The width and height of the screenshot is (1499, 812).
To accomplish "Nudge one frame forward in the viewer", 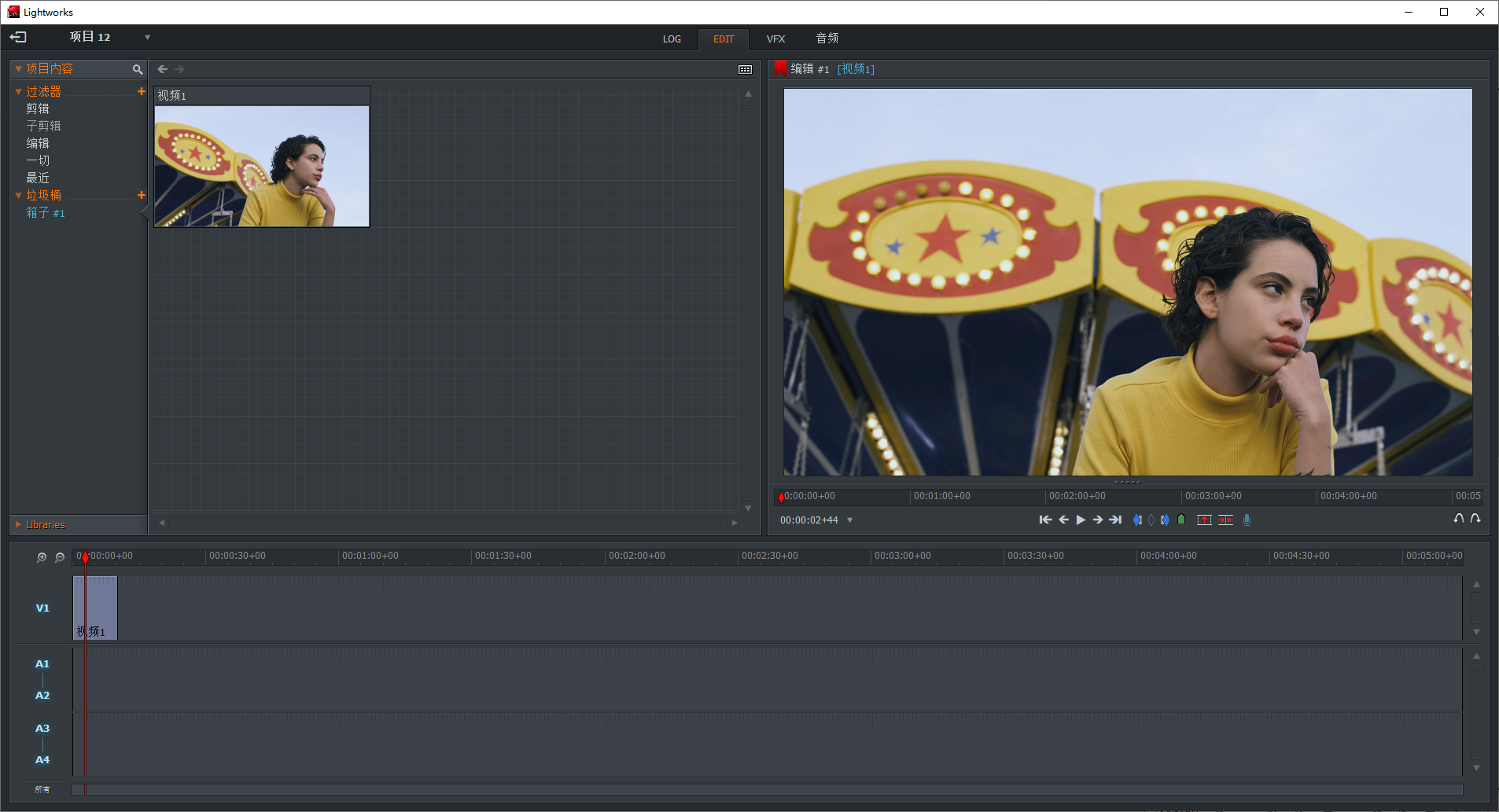I will point(1098,520).
